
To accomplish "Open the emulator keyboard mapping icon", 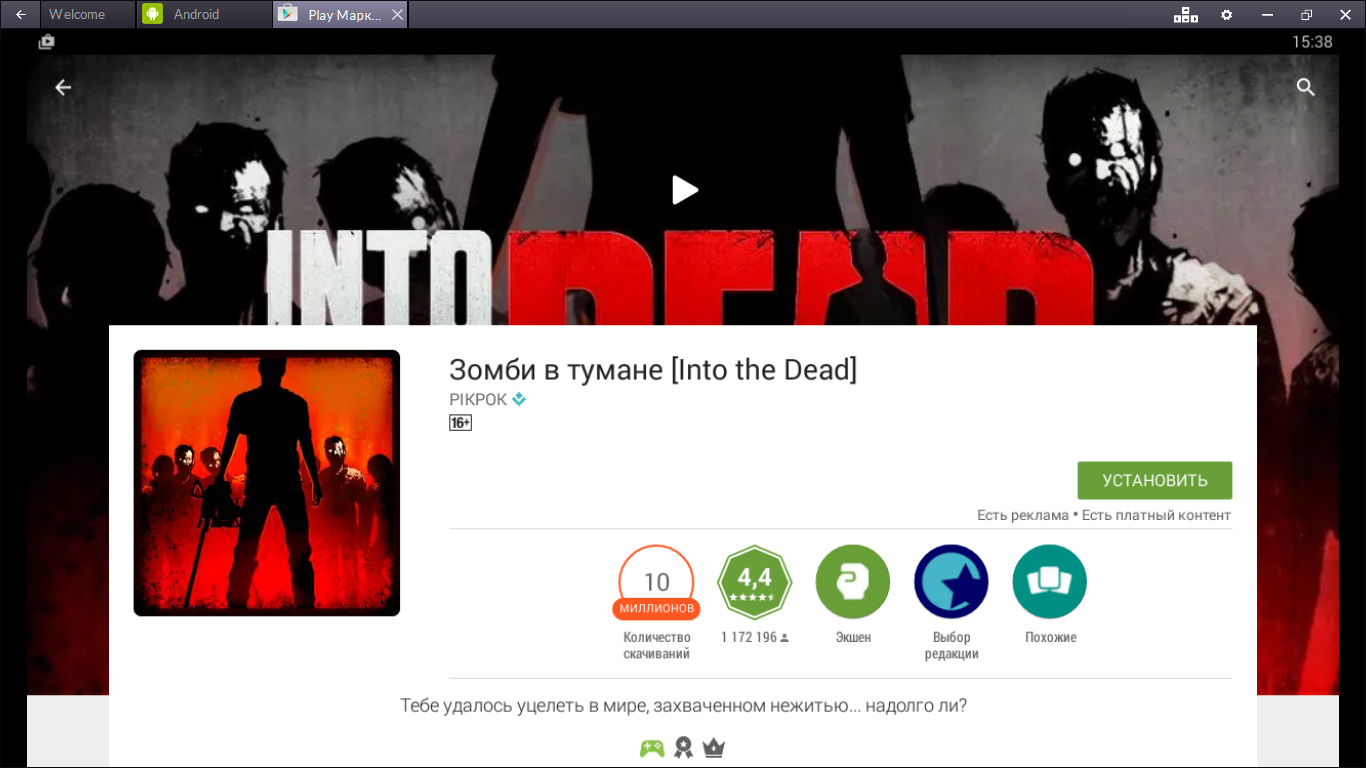I will click(x=1186, y=15).
